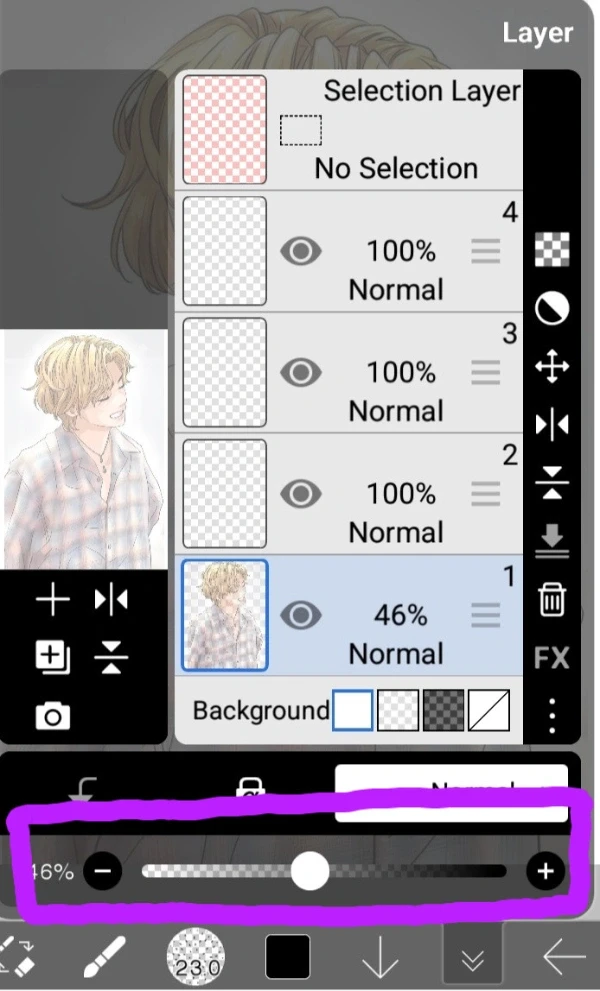This screenshot has width=600, height=991.
Task: Add layer from camera icon
Action: tap(52, 716)
